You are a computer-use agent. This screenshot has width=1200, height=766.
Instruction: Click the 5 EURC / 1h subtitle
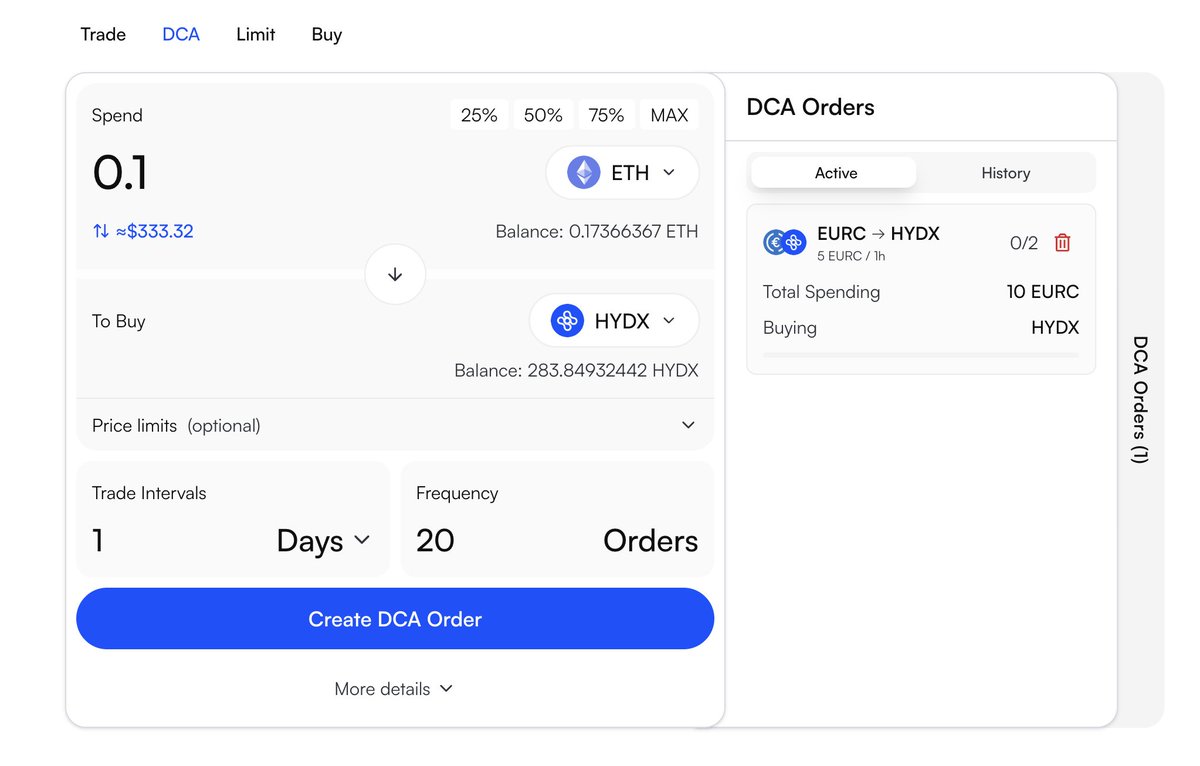pyautogui.click(x=851, y=256)
